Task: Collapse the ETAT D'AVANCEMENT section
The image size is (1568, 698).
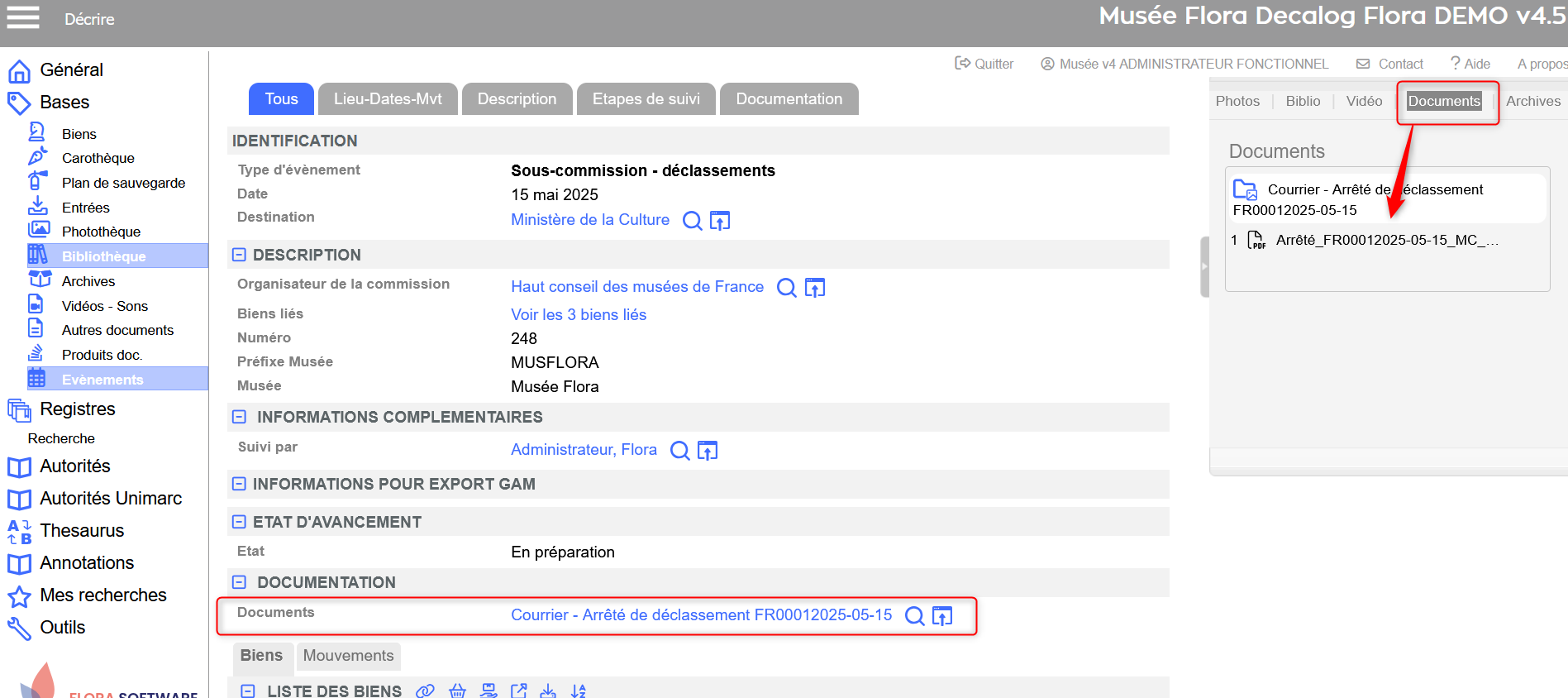Action: tap(239, 522)
